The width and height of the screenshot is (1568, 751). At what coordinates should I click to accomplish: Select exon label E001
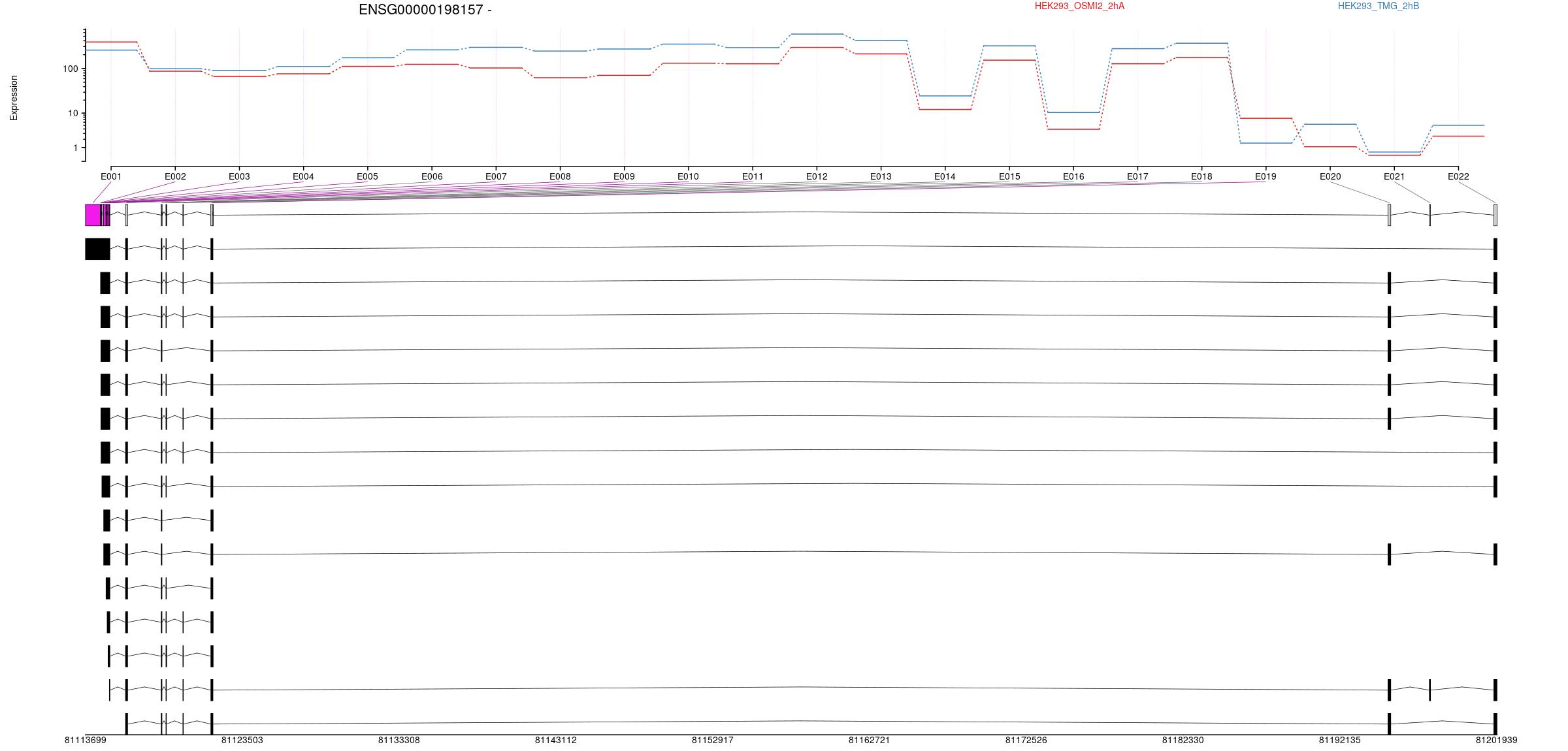[111, 176]
